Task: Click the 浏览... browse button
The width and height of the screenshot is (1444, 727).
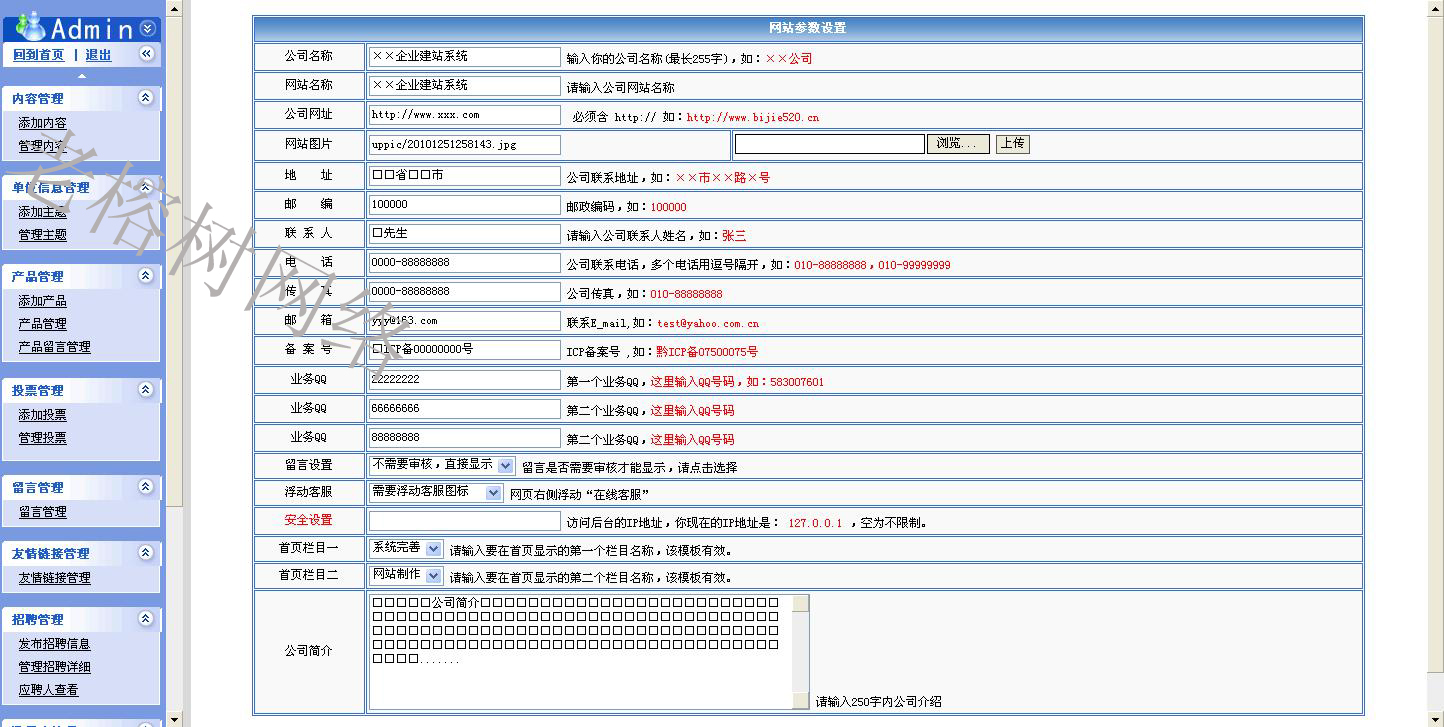Action: 958,144
